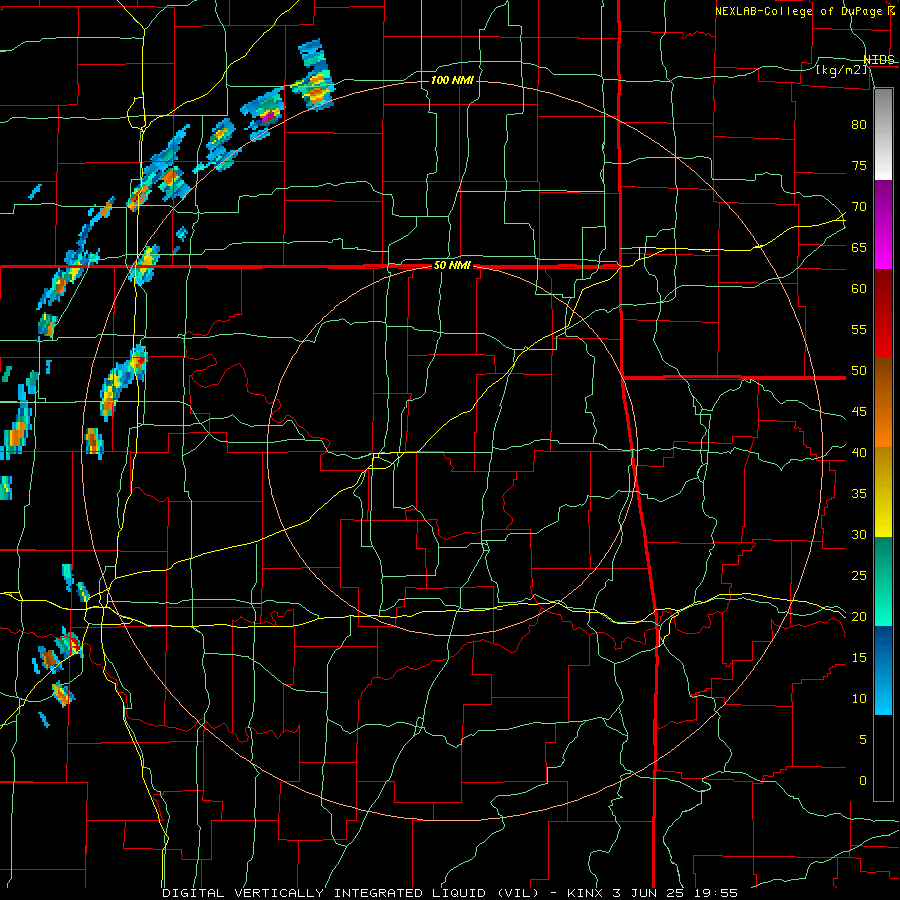Image resolution: width=900 pixels, height=900 pixels.
Task: Click the 100 NMI range ring label
Action: pyautogui.click(x=452, y=80)
